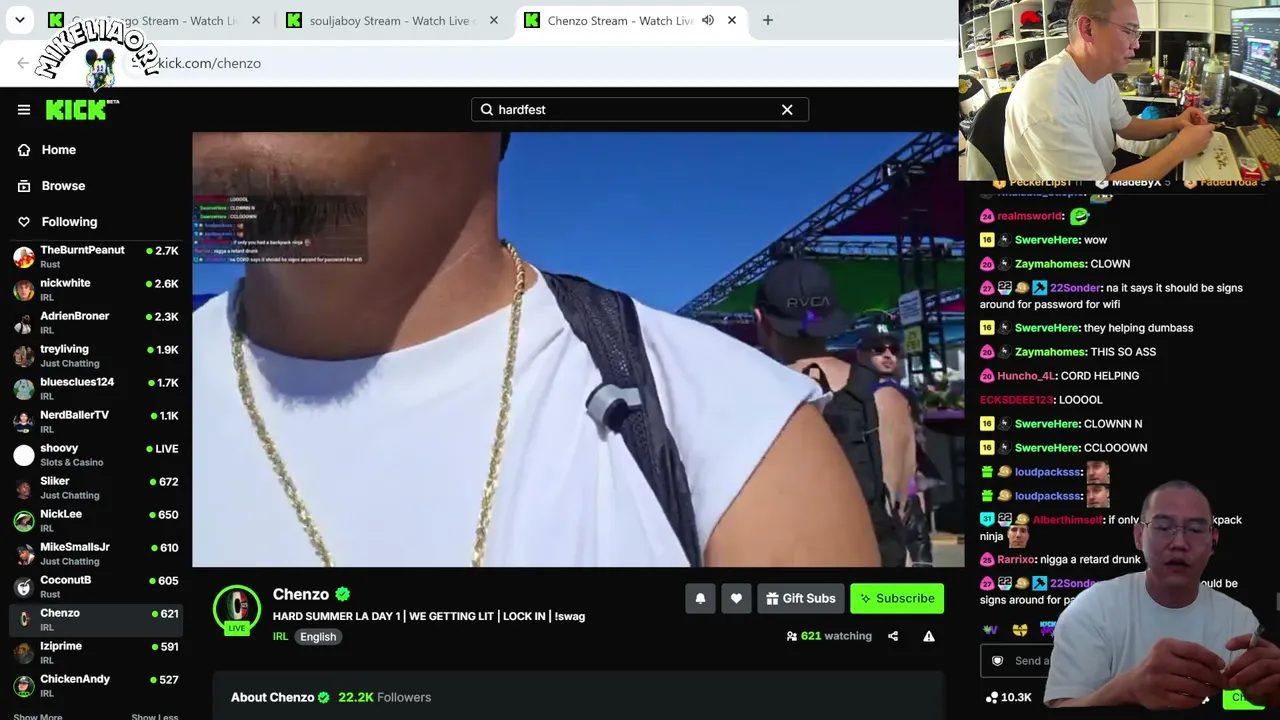Open Sliker channel

[x=96, y=488]
